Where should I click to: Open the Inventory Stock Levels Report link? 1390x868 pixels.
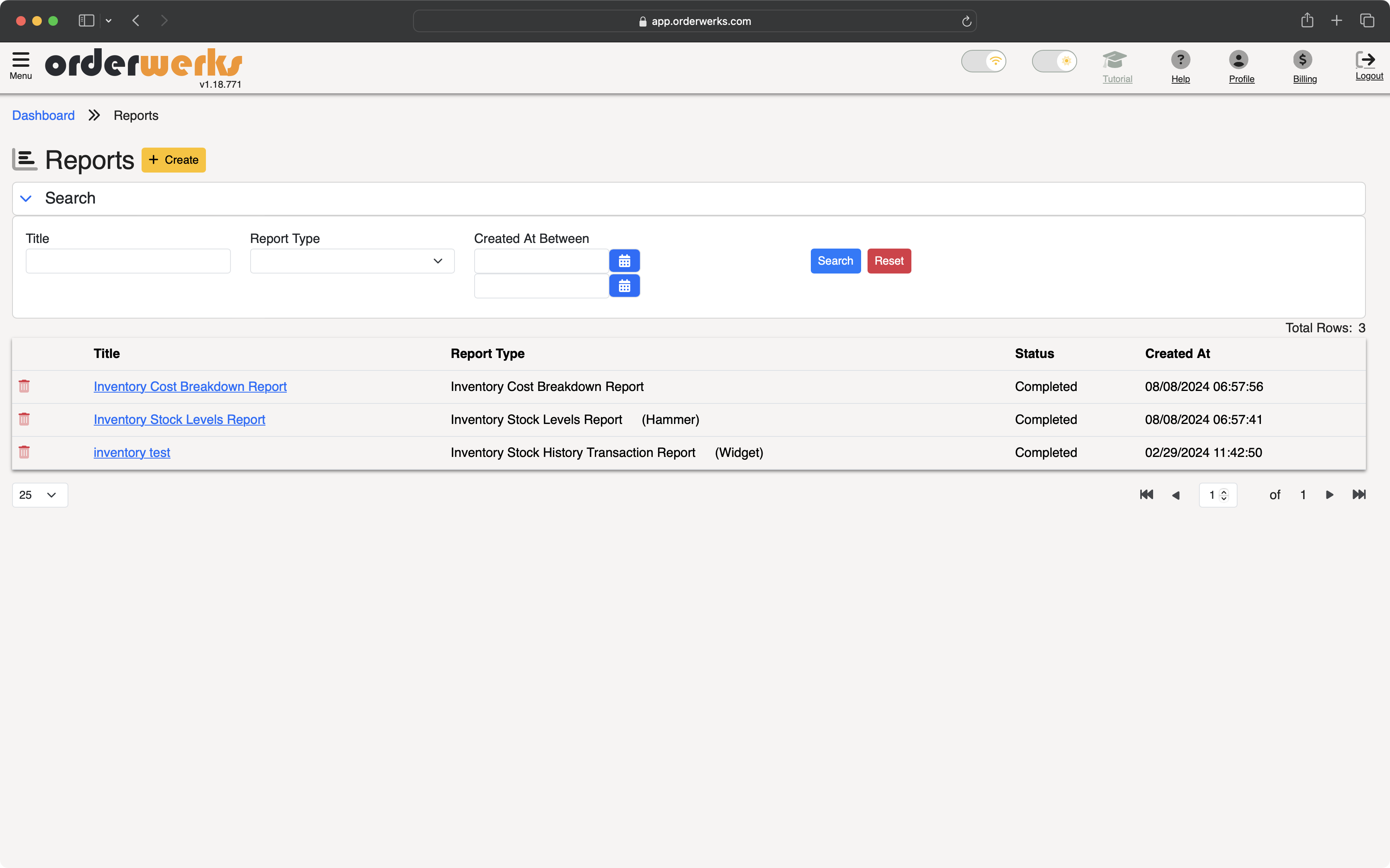click(179, 420)
